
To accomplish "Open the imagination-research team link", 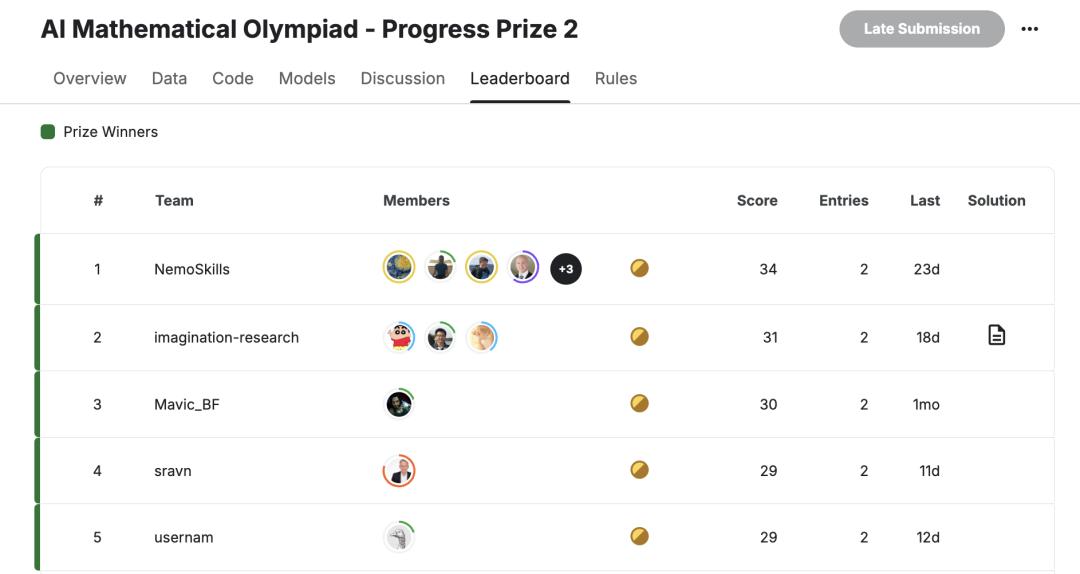I will [226, 337].
